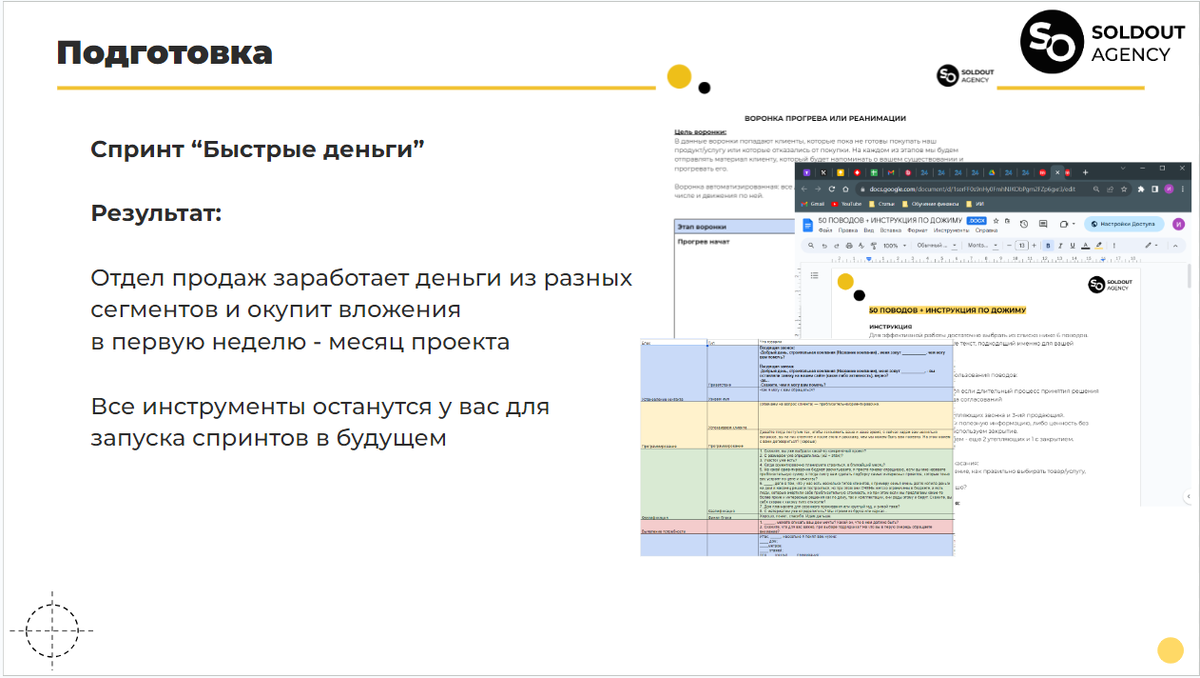Screen dimensions: 1200x678
Task: Open the Meet call dropdown in Docs
Action: click(x=1068, y=224)
